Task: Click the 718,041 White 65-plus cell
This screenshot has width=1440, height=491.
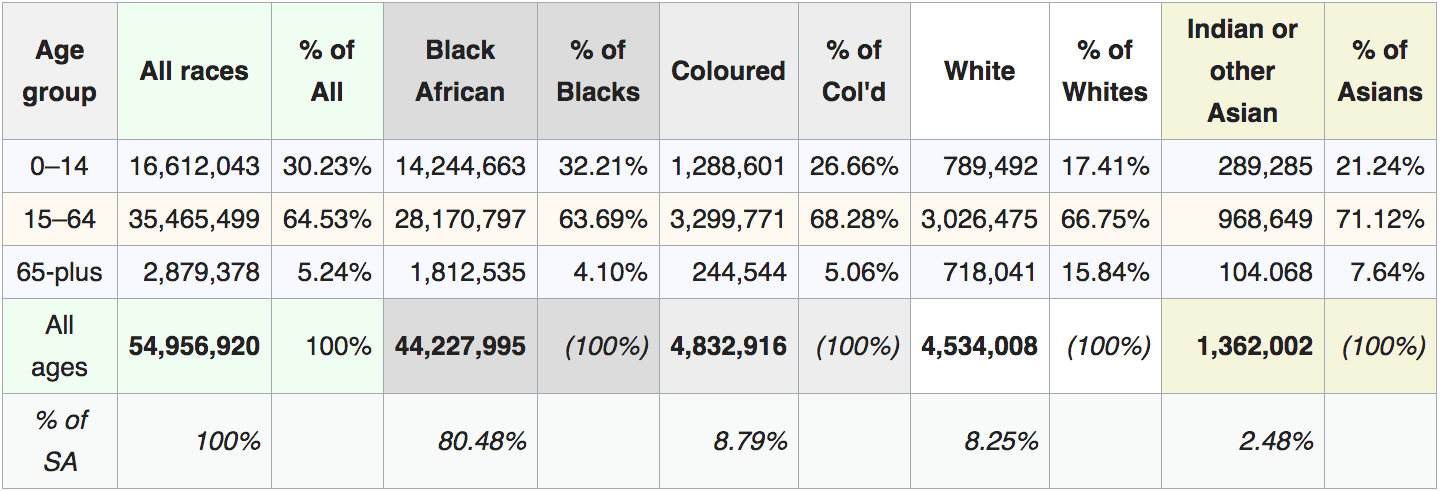Action: click(x=979, y=272)
